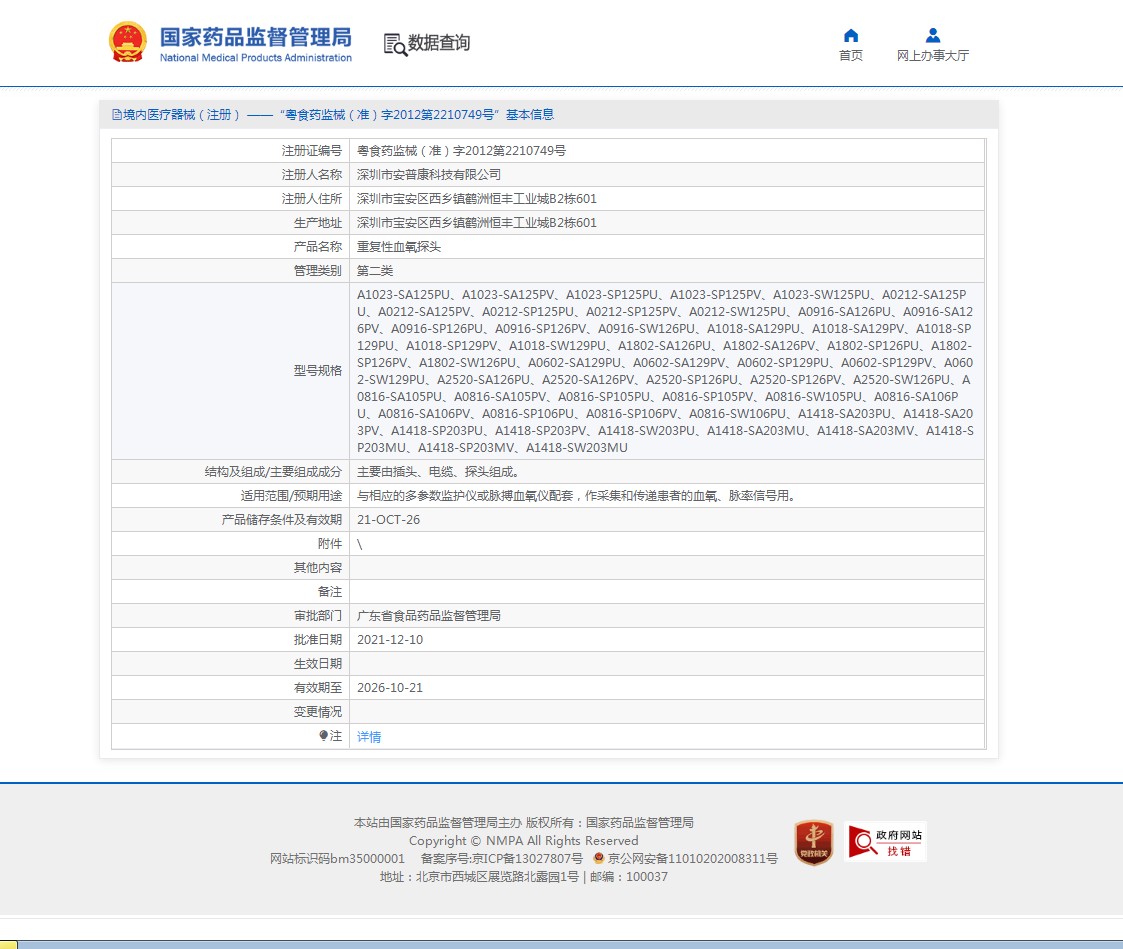Click the Copyright © NMPA footer line
1123x949 pixels.
524,840
